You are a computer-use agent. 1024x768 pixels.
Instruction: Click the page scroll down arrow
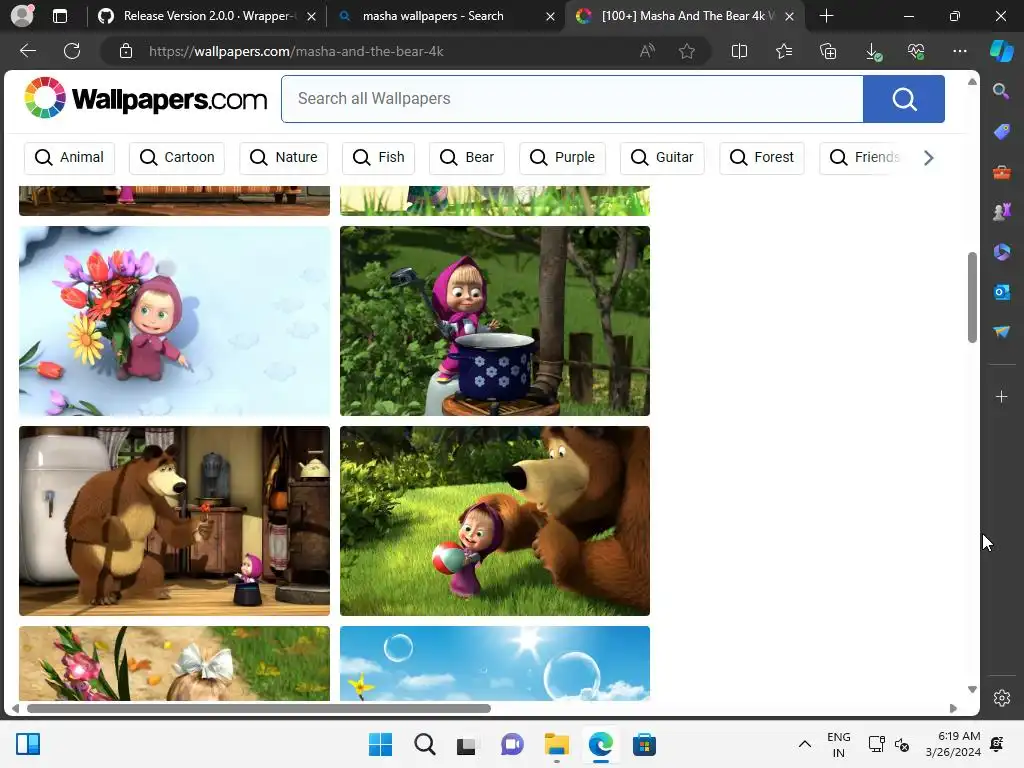(x=972, y=690)
